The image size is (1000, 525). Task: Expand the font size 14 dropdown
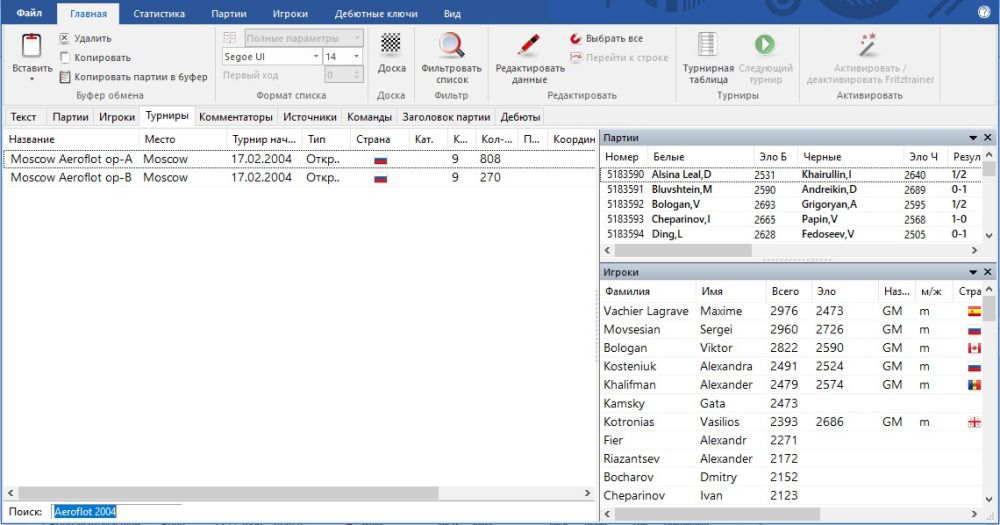click(x=357, y=58)
